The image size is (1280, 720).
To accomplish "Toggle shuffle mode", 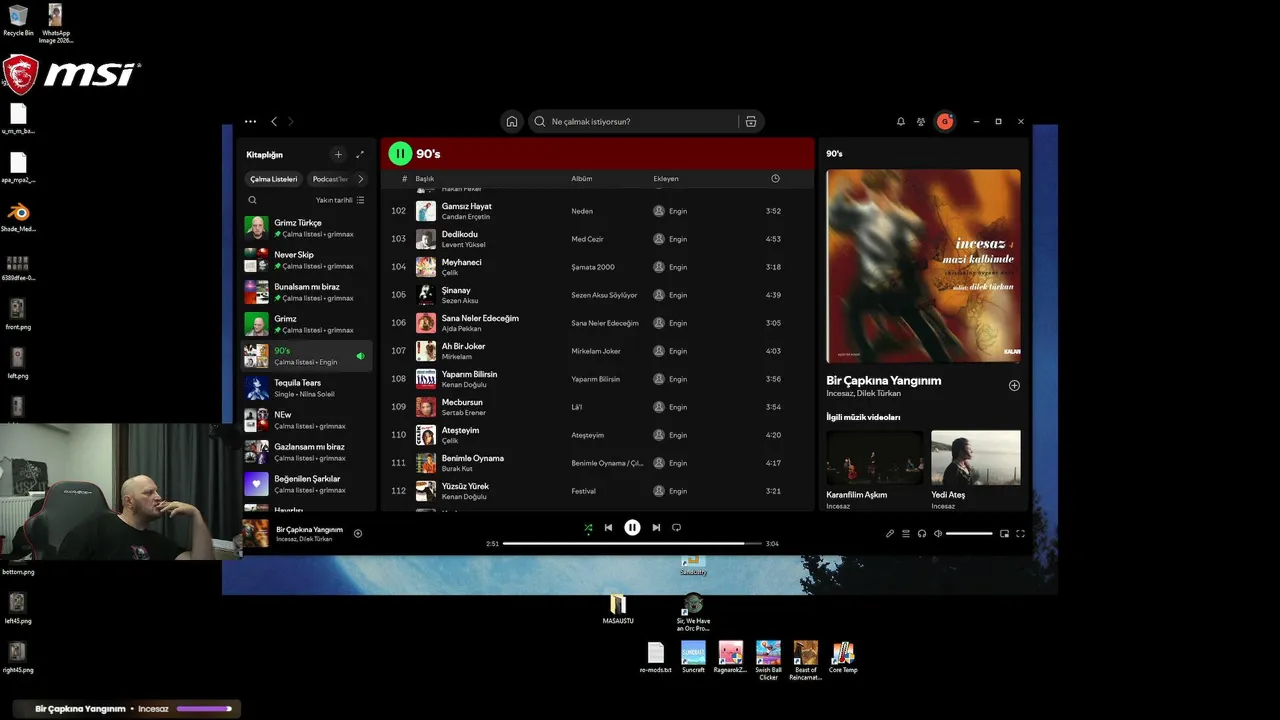I will coord(588,527).
